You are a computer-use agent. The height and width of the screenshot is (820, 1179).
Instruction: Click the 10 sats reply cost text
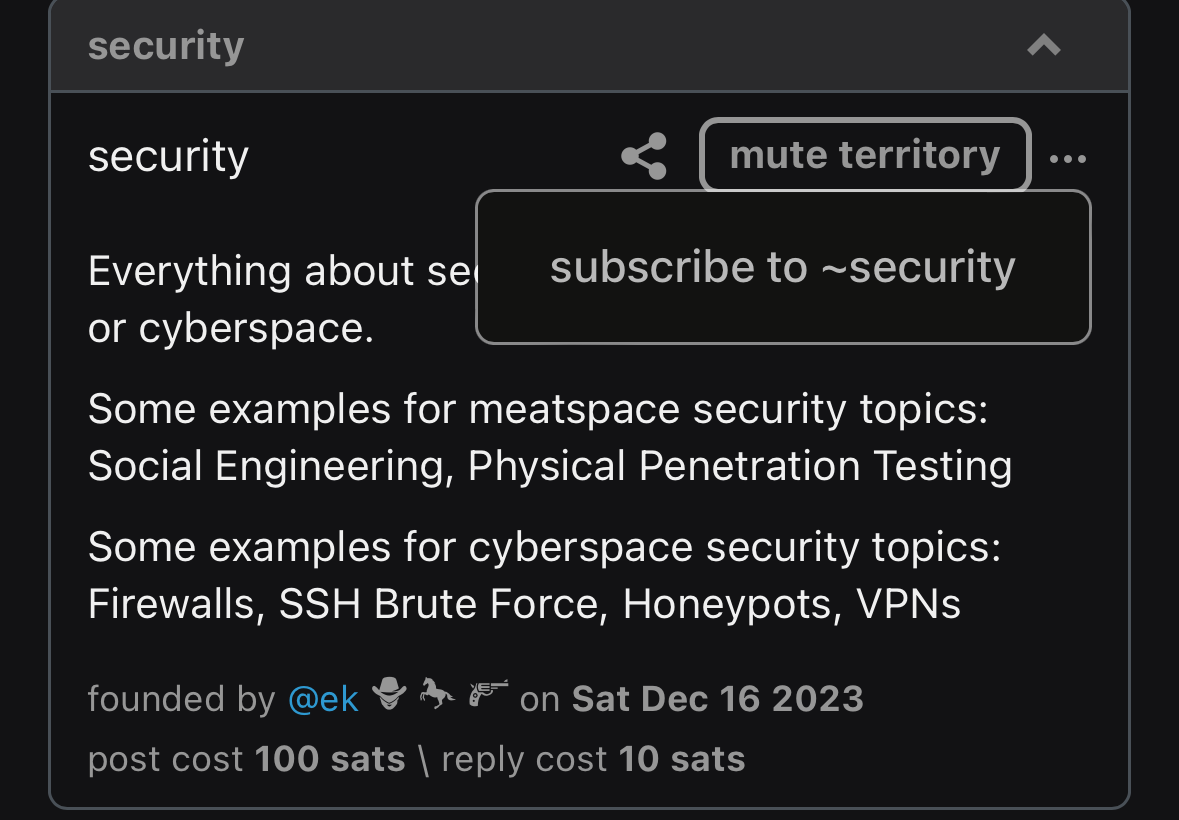coord(682,759)
